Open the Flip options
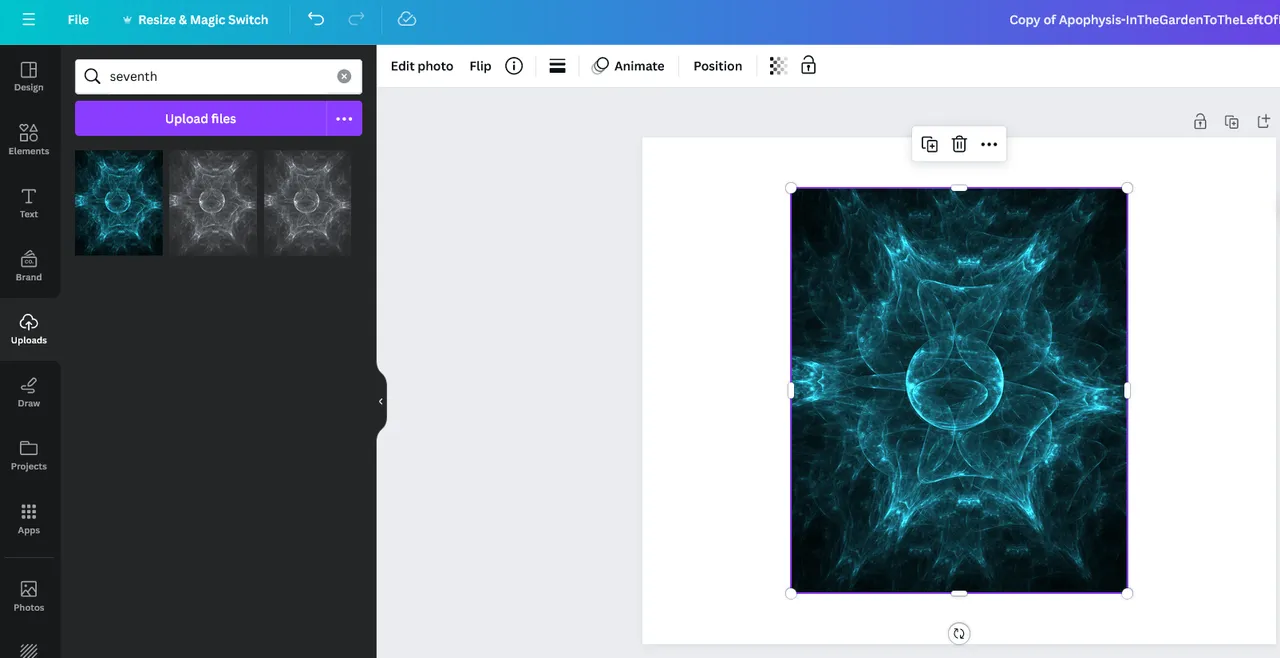Image resolution: width=1280 pixels, height=658 pixels. click(x=481, y=66)
